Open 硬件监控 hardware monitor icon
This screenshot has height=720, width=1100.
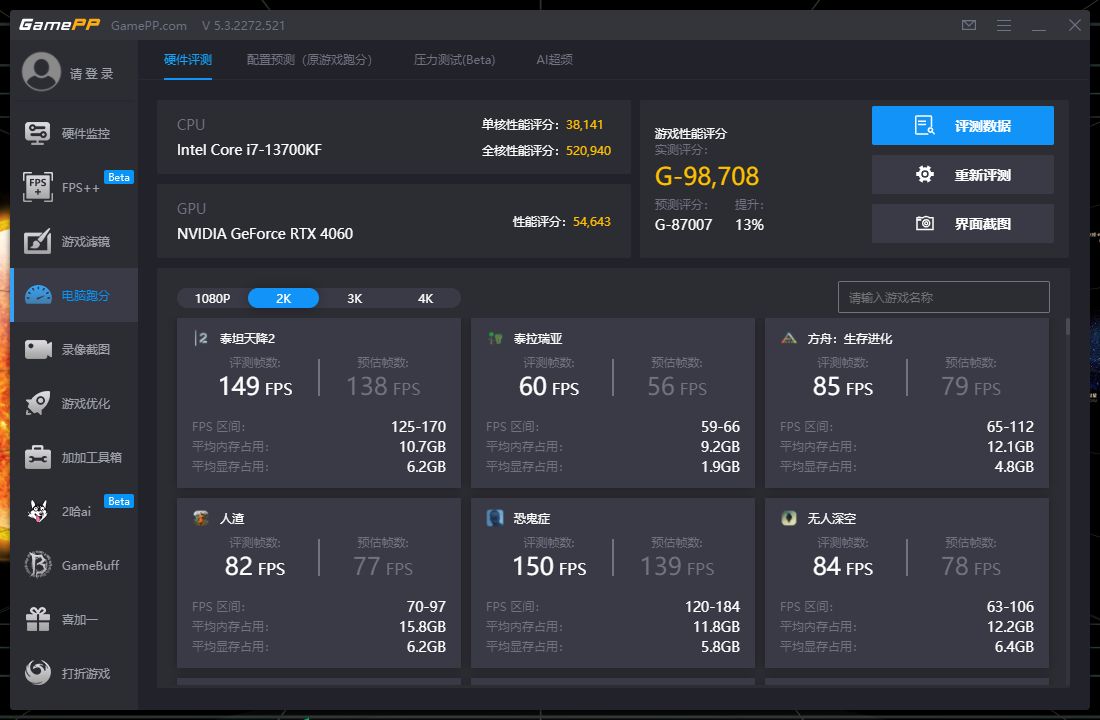click(38, 133)
